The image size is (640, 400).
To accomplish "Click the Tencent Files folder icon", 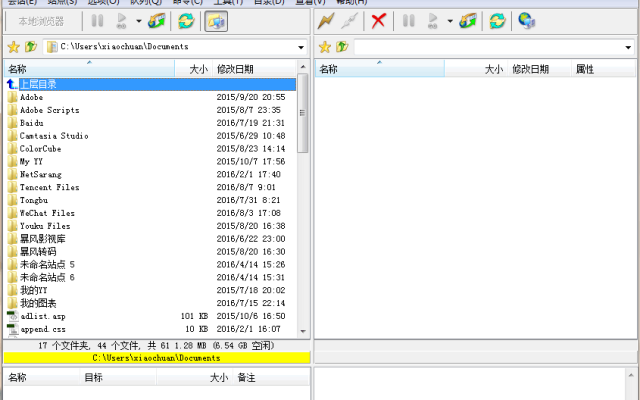I will (13, 187).
